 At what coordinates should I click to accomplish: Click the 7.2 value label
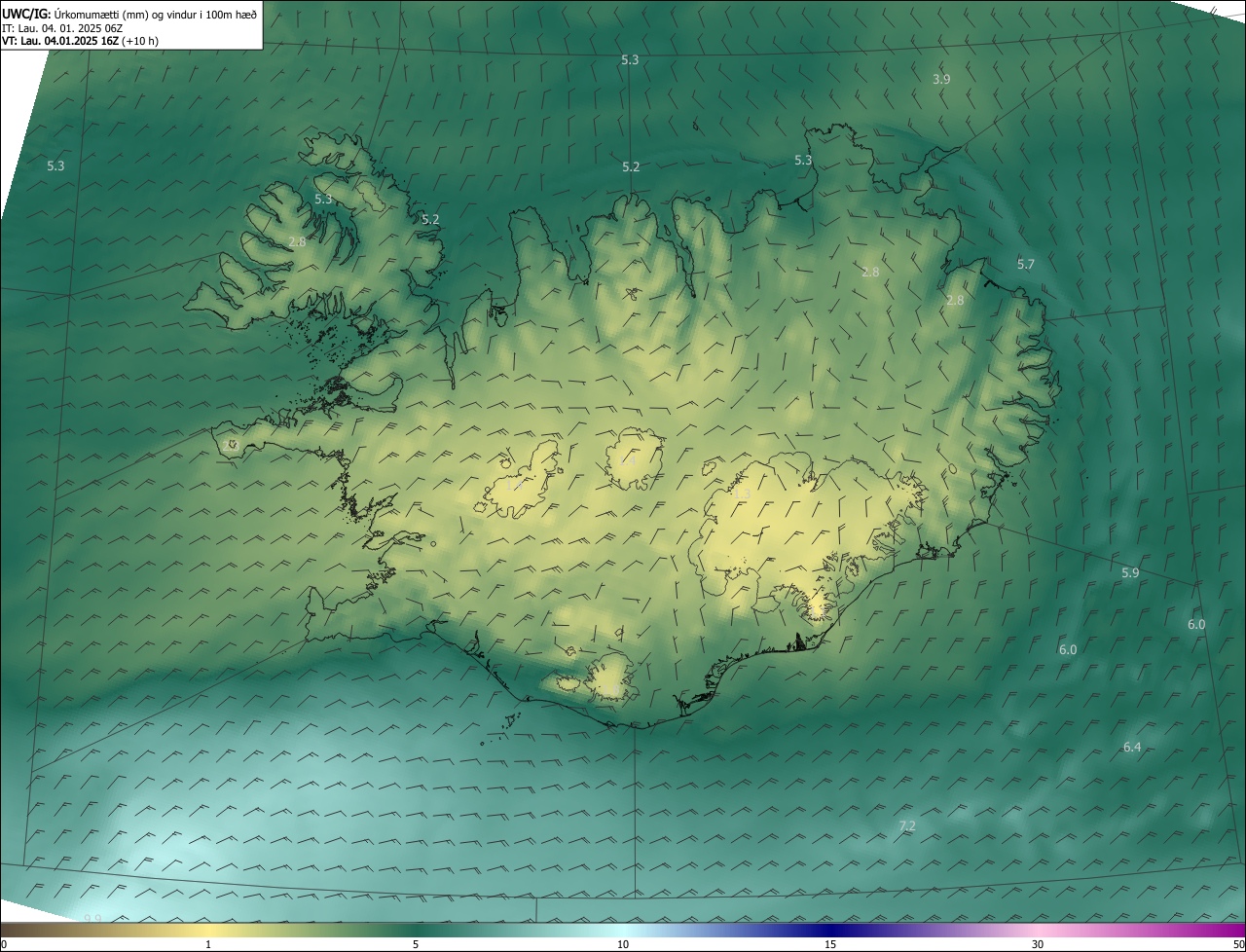click(x=906, y=825)
